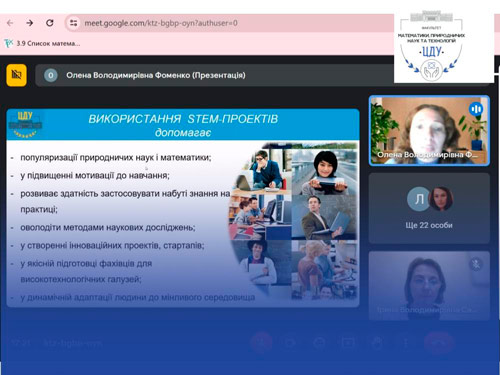This screenshot has width=500, height=375.
Task: Select the Ірина Володимирівна video tile
Action: 429,286
